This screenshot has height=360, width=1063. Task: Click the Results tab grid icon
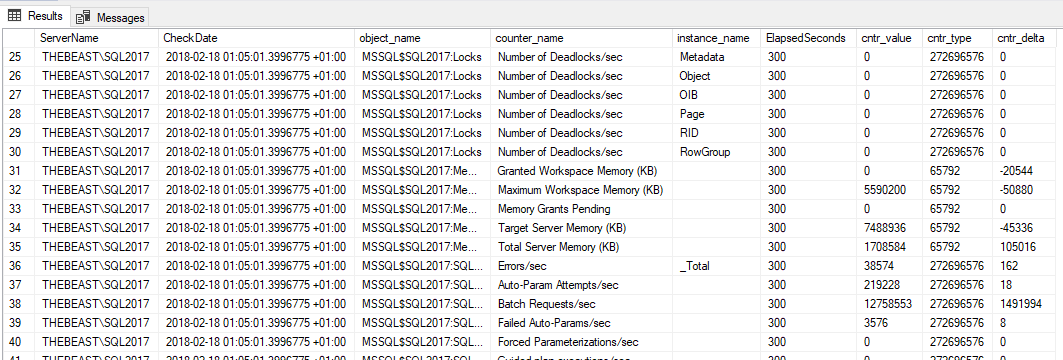(x=14, y=16)
